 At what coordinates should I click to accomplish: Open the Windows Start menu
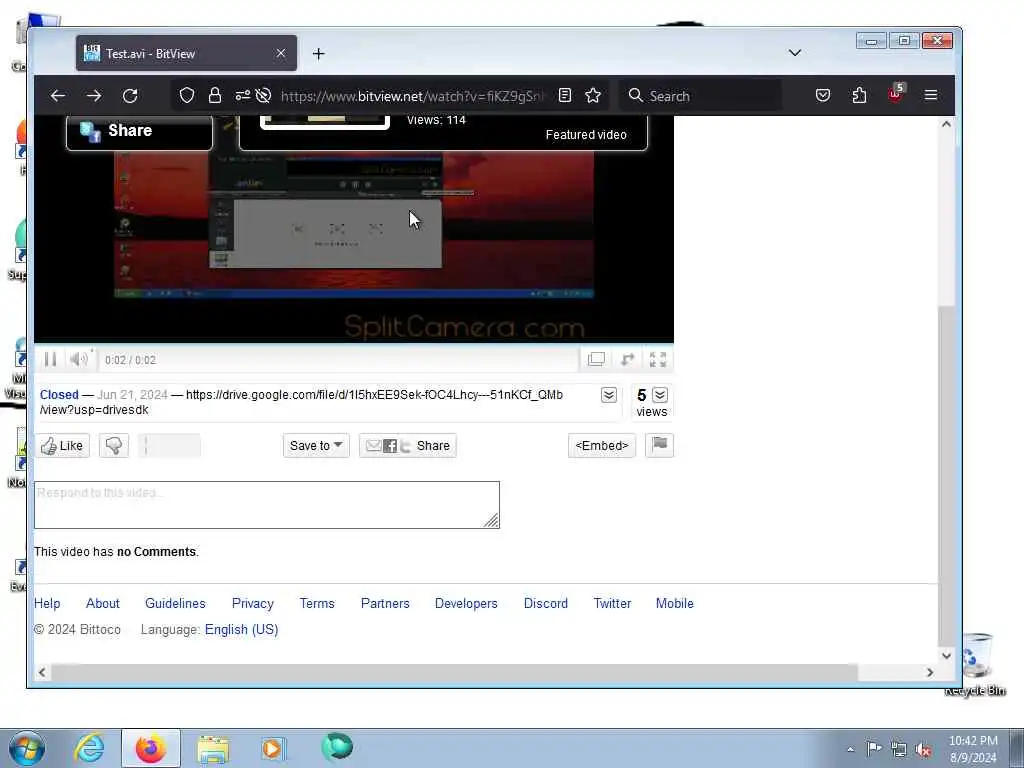tap(27, 748)
